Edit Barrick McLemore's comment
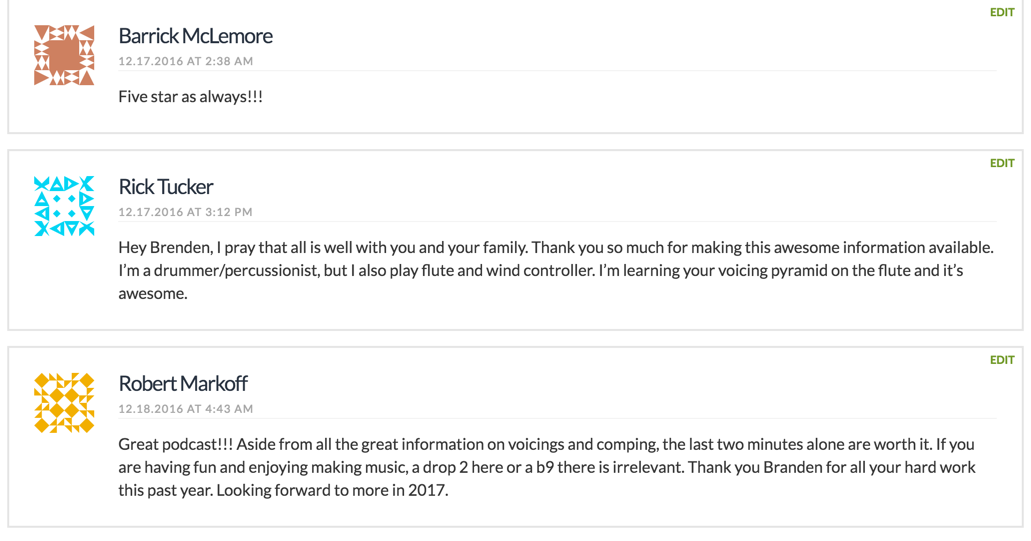Viewport: 1031px width, 541px height. tap(1002, 13)
